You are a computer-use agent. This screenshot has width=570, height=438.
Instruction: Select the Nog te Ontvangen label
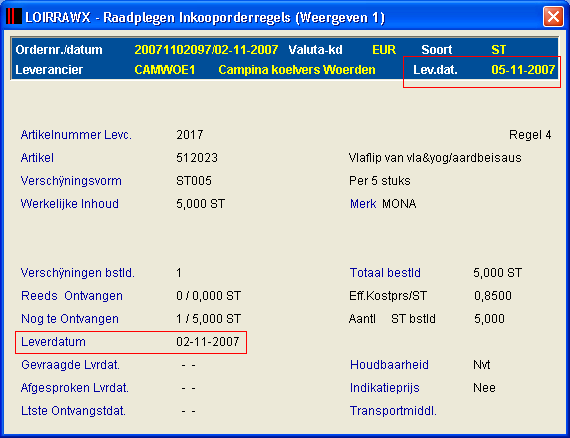tap(70, 318)
